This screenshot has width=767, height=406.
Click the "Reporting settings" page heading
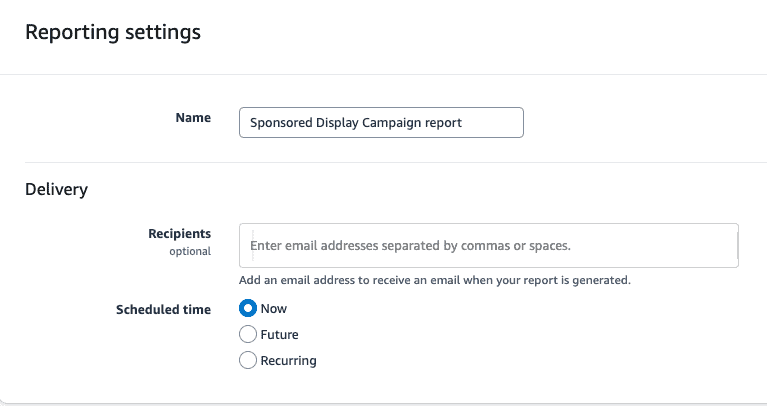click(113, 32)
